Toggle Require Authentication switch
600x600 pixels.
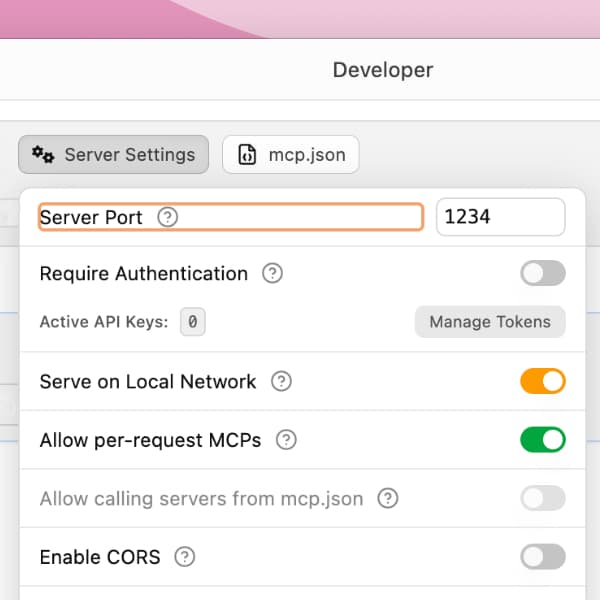click(x=543, y=273)
